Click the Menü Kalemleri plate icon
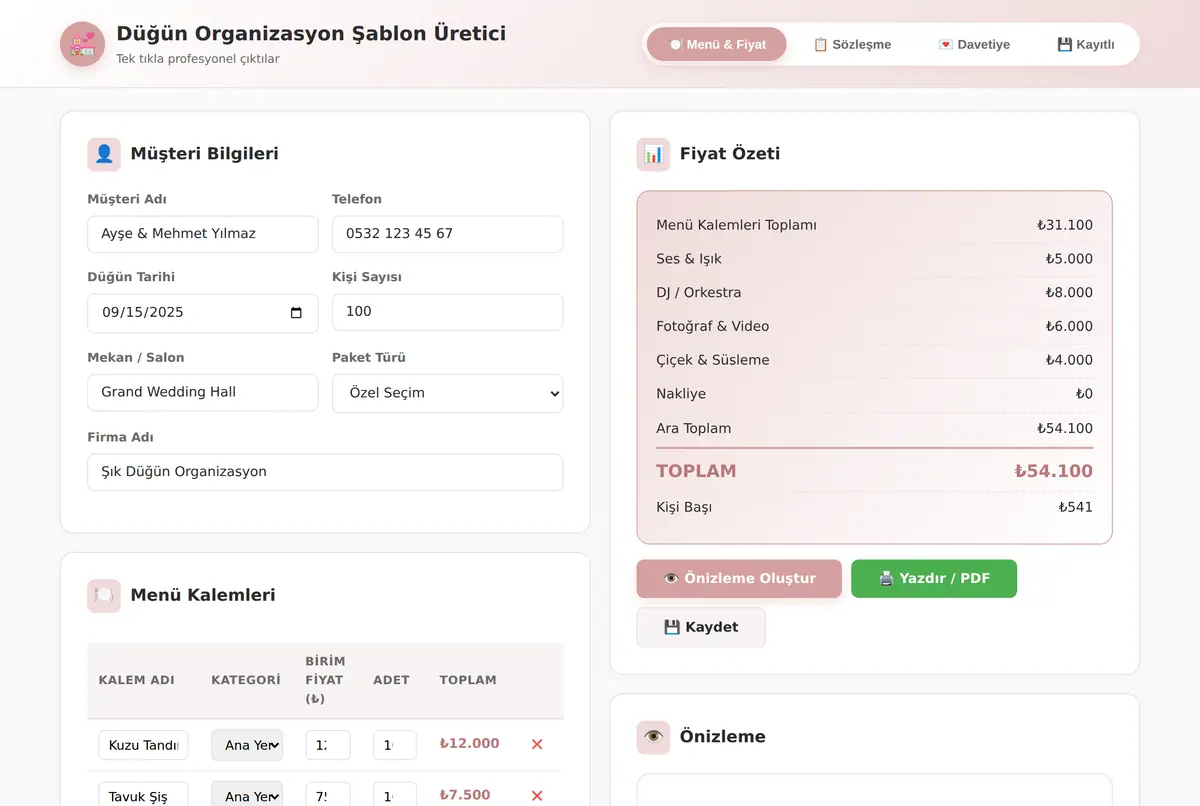 104,596
